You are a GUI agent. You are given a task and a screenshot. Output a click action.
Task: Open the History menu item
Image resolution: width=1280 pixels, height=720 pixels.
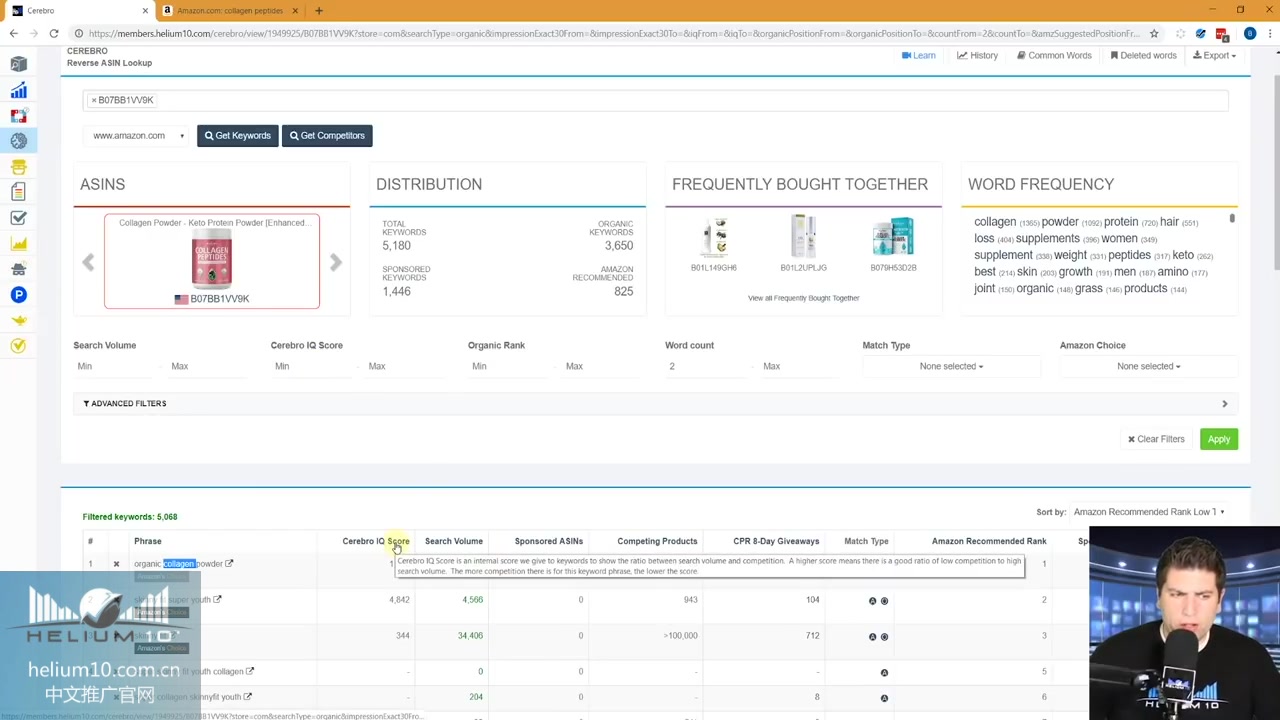tap(977, 56)
